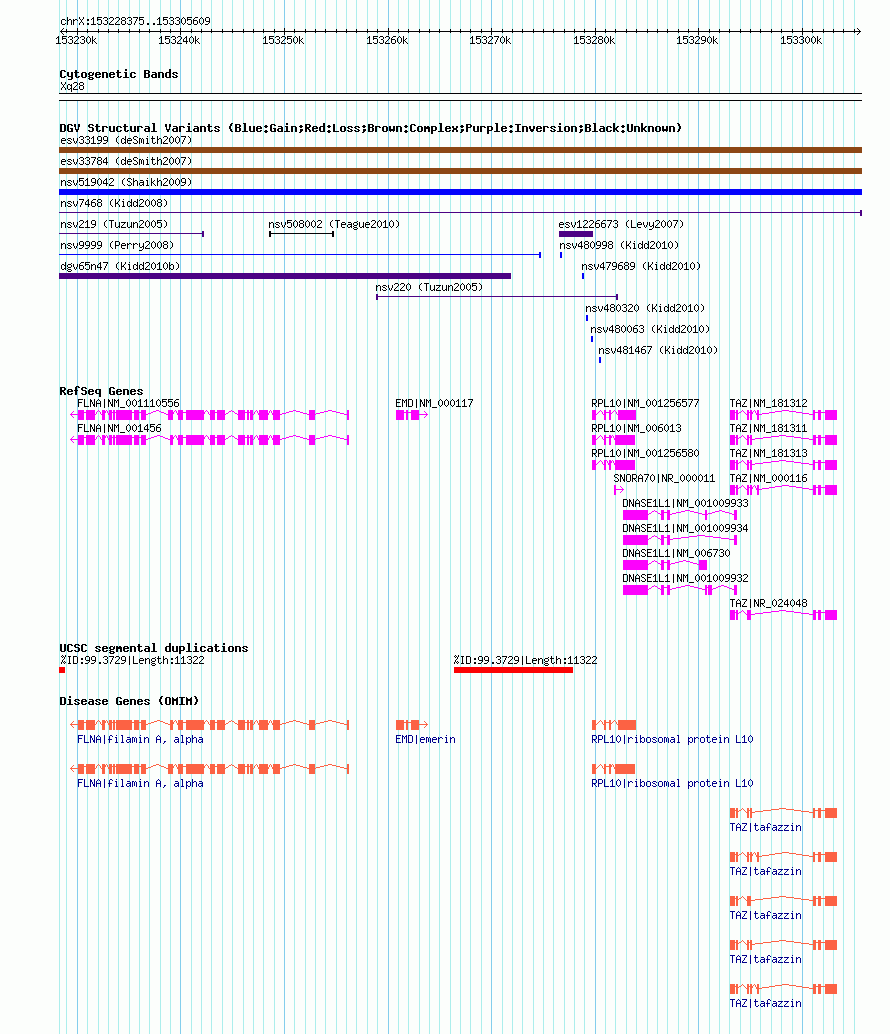Screen dimensions: 890x1034
Task: Open transcript TAZ|NM_181313
Action: click(783, 465)
